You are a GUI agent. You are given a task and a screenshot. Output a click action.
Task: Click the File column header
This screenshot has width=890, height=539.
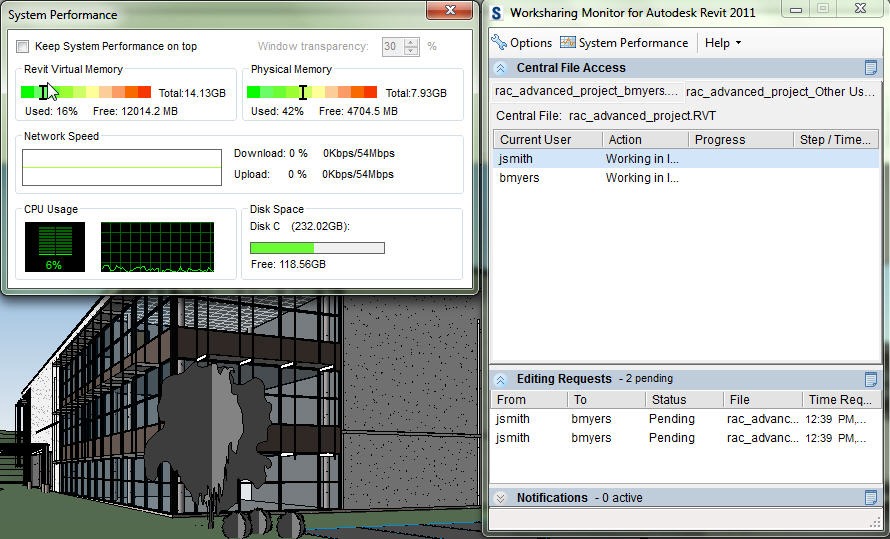click(763, 399)
